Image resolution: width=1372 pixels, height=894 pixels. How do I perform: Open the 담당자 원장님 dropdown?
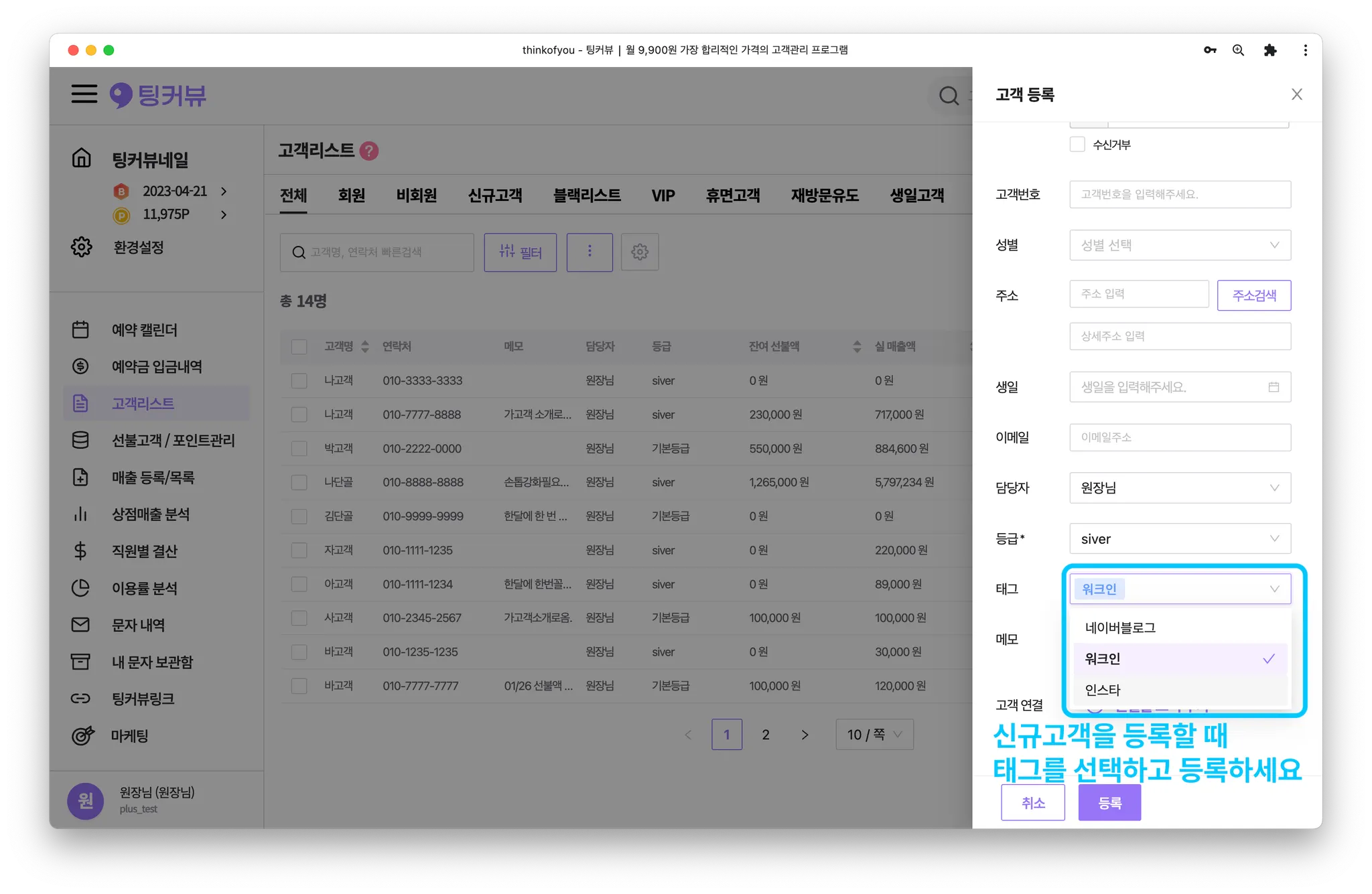pos(1180,488)
